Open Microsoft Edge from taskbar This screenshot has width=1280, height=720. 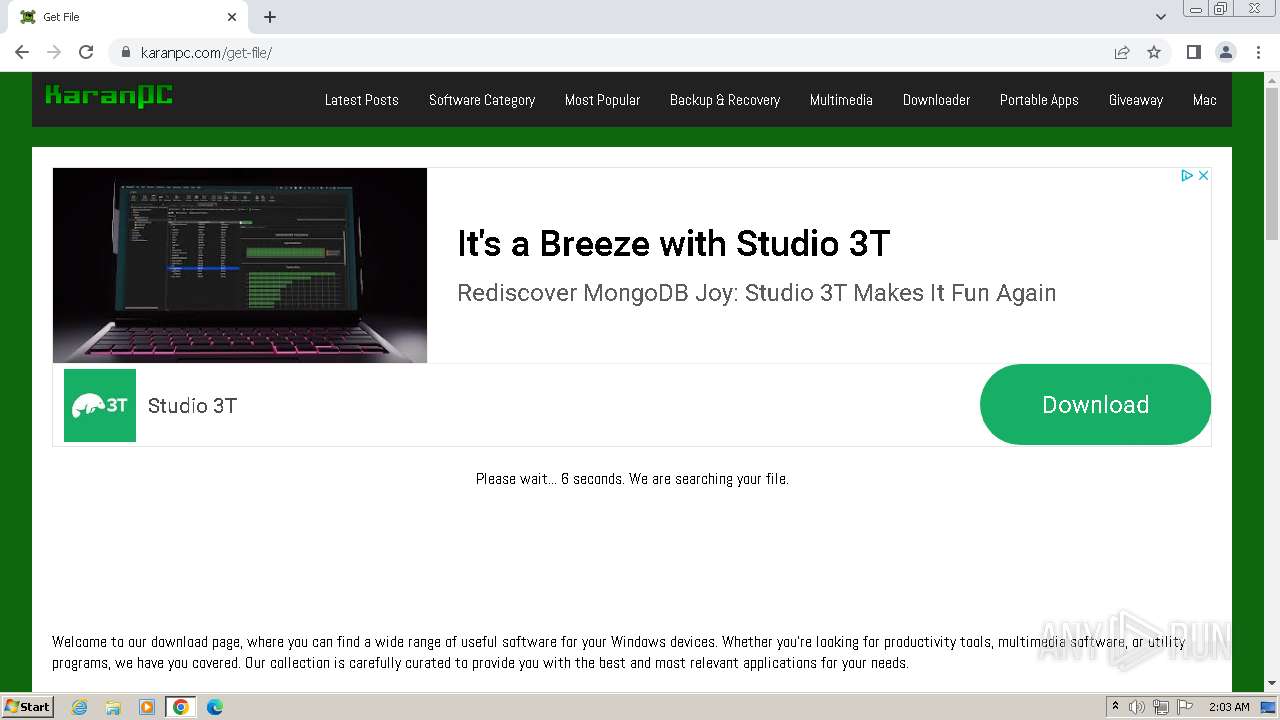pos(215,707)
